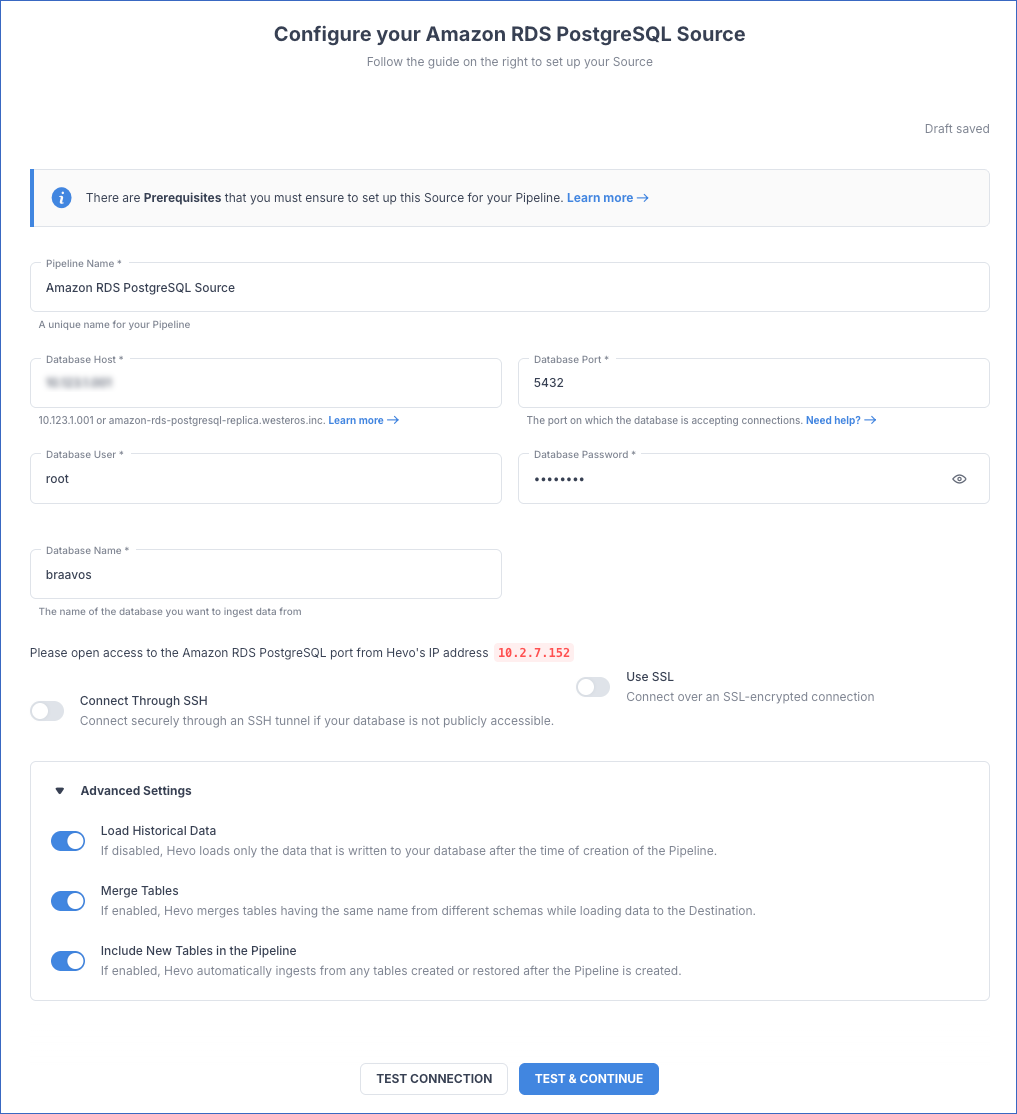This screenshot has height=1114, width=1017.
Task: Select the Database Port field
Action: [x=754, y=383]
